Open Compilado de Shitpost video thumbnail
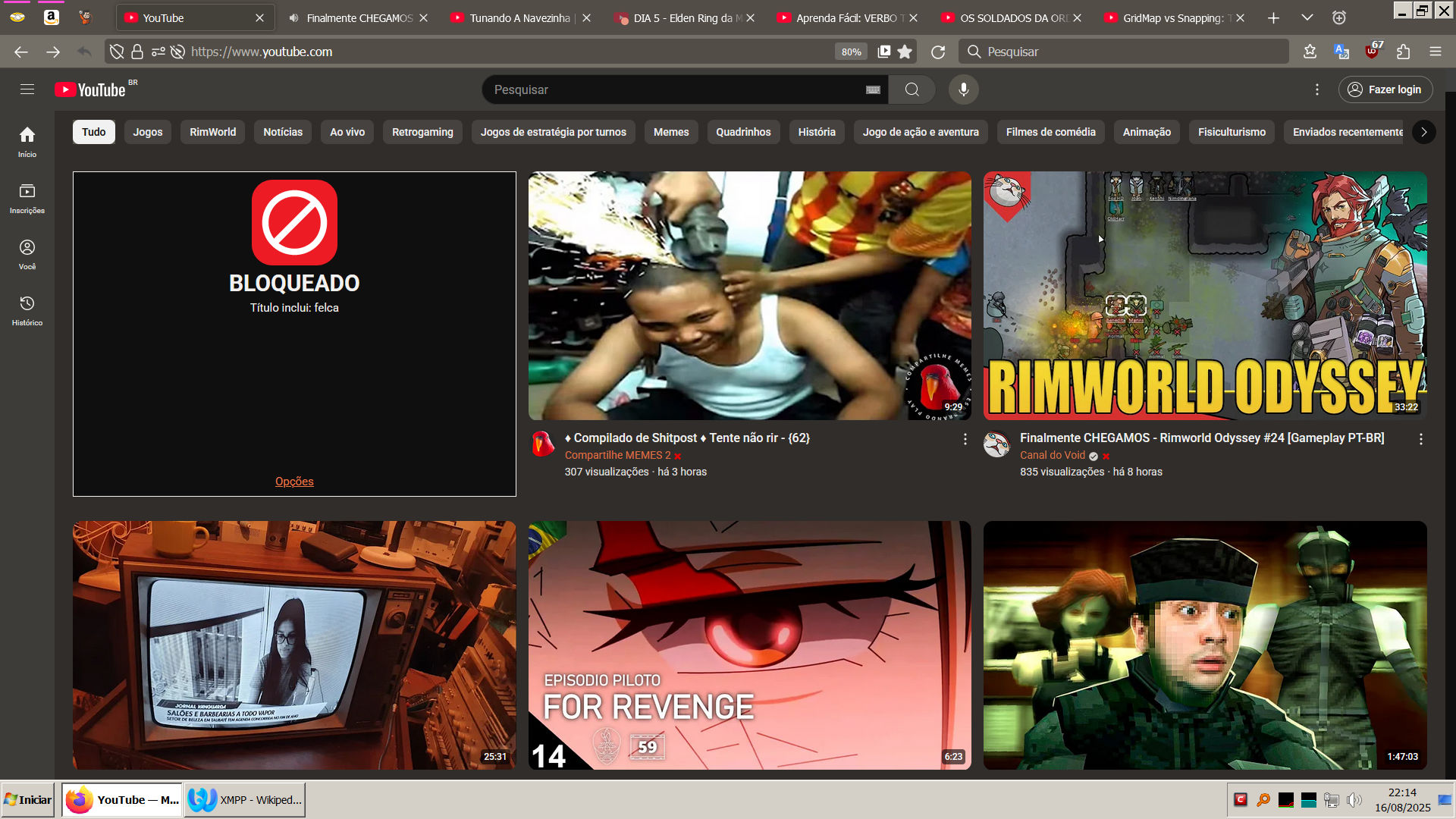The height and width of the screenshot is (819, 1456). [x=749, y=296]
